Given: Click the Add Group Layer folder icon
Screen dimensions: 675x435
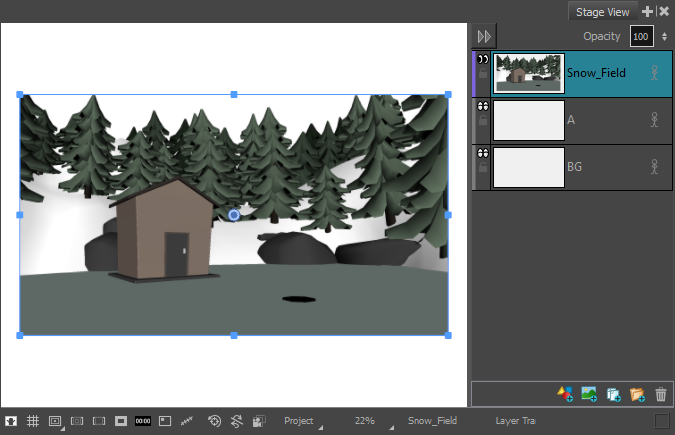Looking at the screenshot, I should click(x=637, y=395).
